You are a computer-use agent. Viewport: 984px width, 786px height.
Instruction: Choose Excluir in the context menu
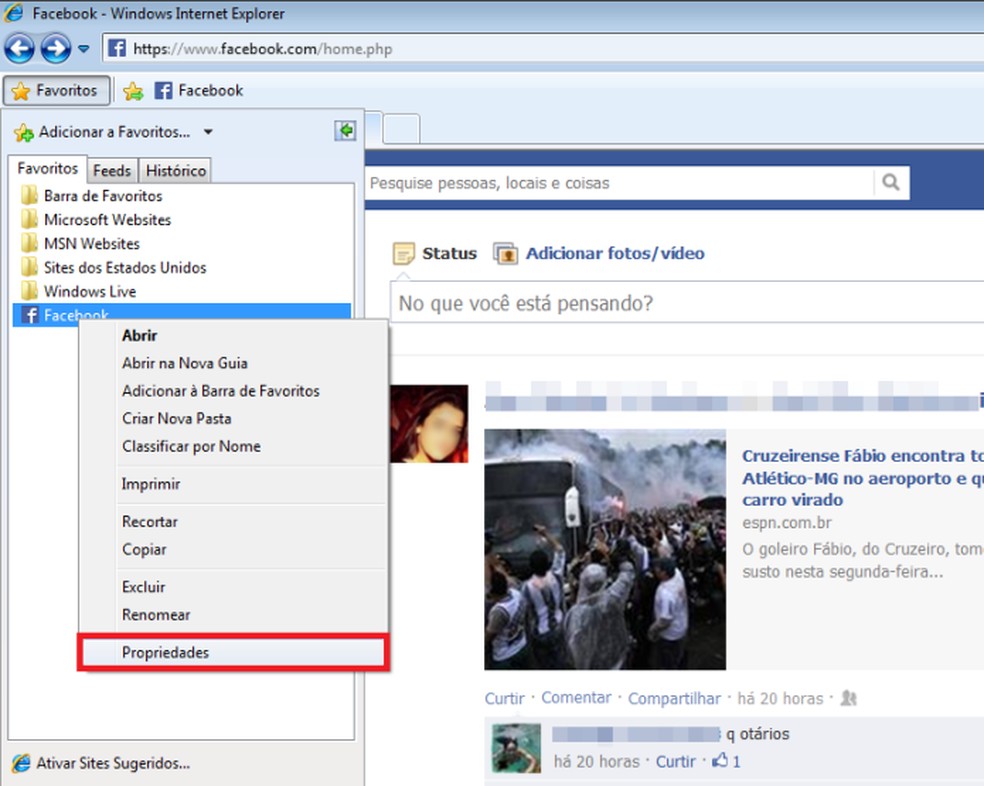click(x=233, y=587)
